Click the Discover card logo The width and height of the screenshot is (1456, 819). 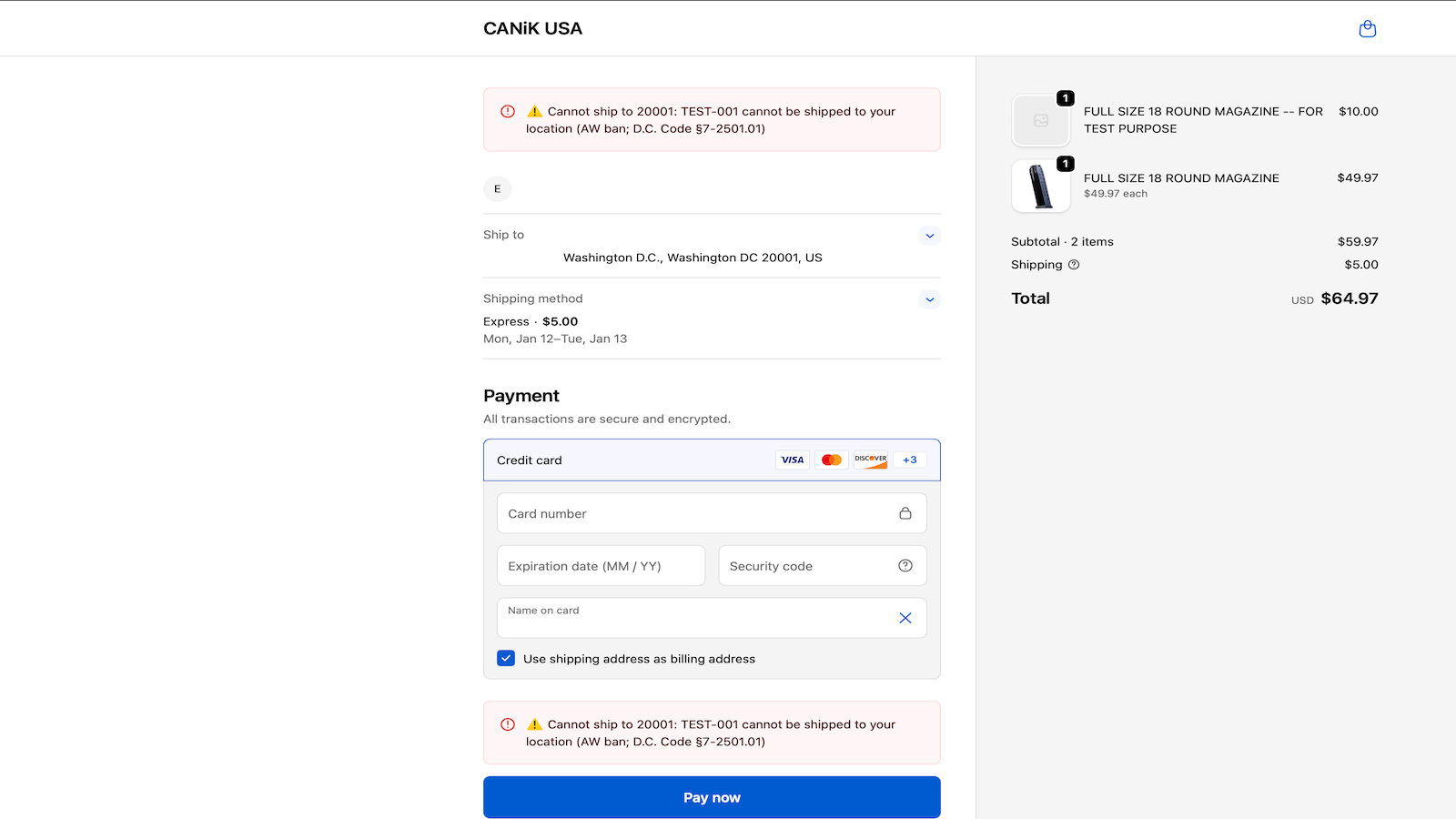tap(870, 460)
